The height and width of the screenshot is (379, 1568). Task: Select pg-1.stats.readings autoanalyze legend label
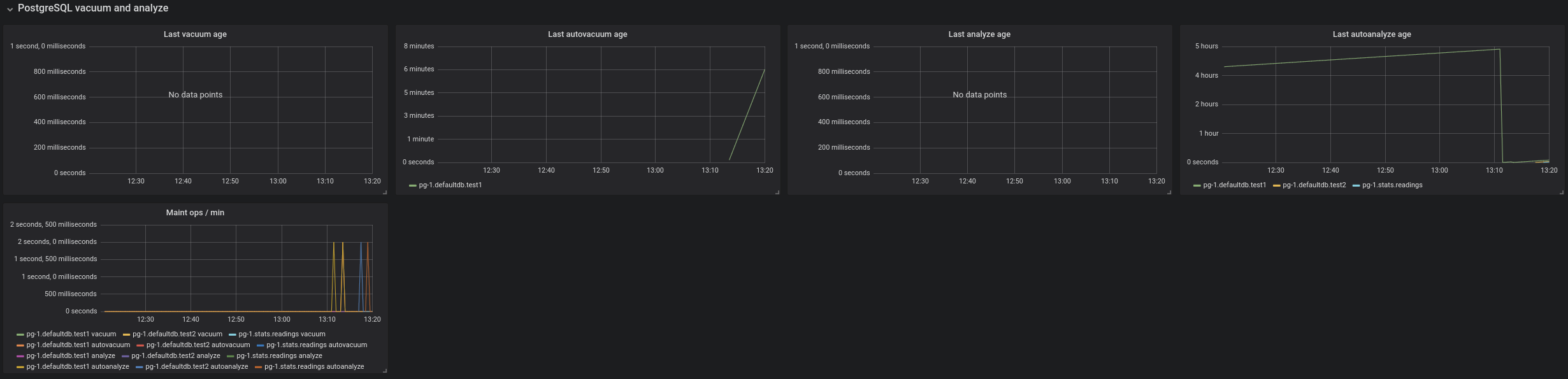tap(314, 367)
